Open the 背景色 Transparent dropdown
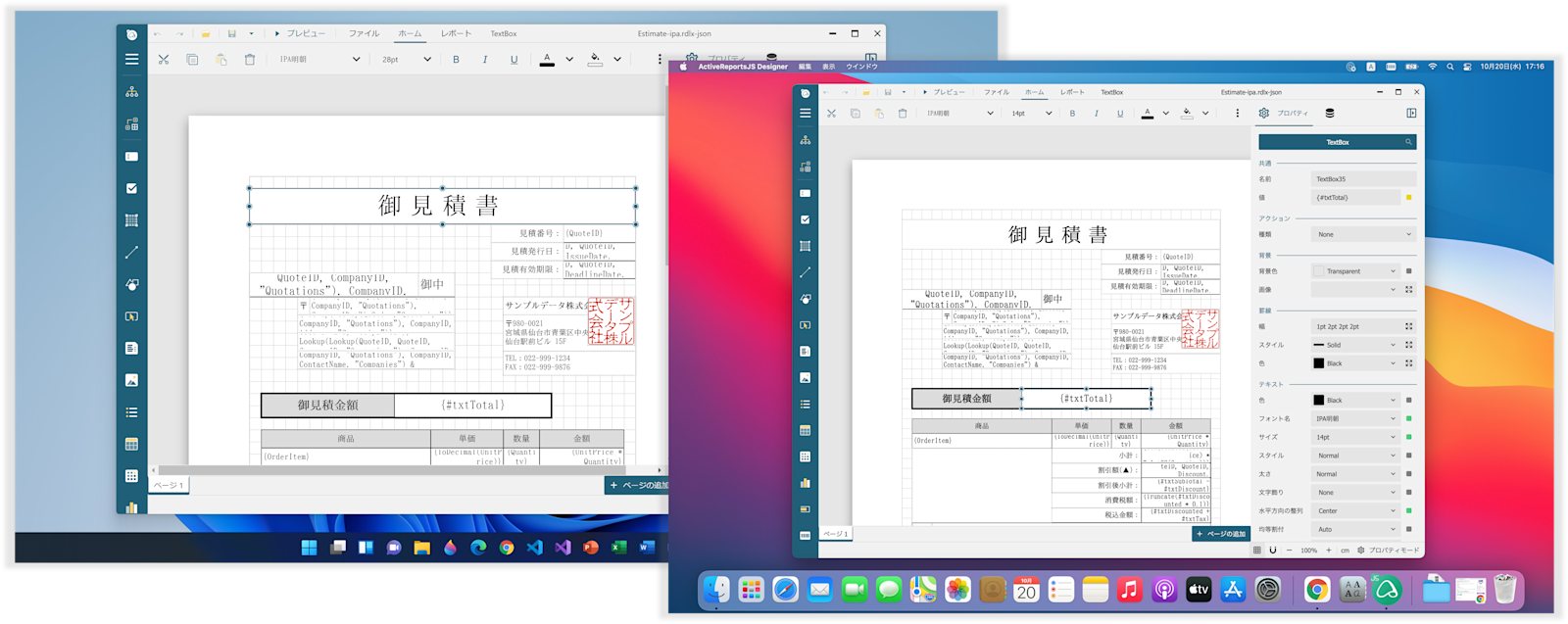This screenshot has height=624, width=1568. click(1355, 271)
